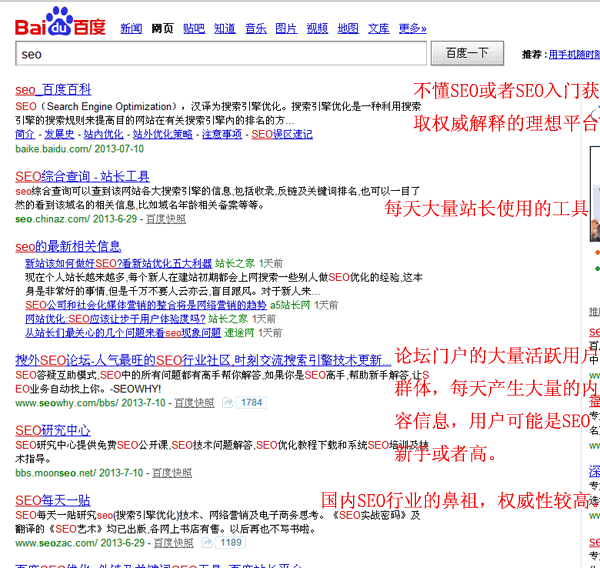Open the 文库 (Wenku) tab
Image resolution: width=600 pixels, height=568 pixels.
379,28
